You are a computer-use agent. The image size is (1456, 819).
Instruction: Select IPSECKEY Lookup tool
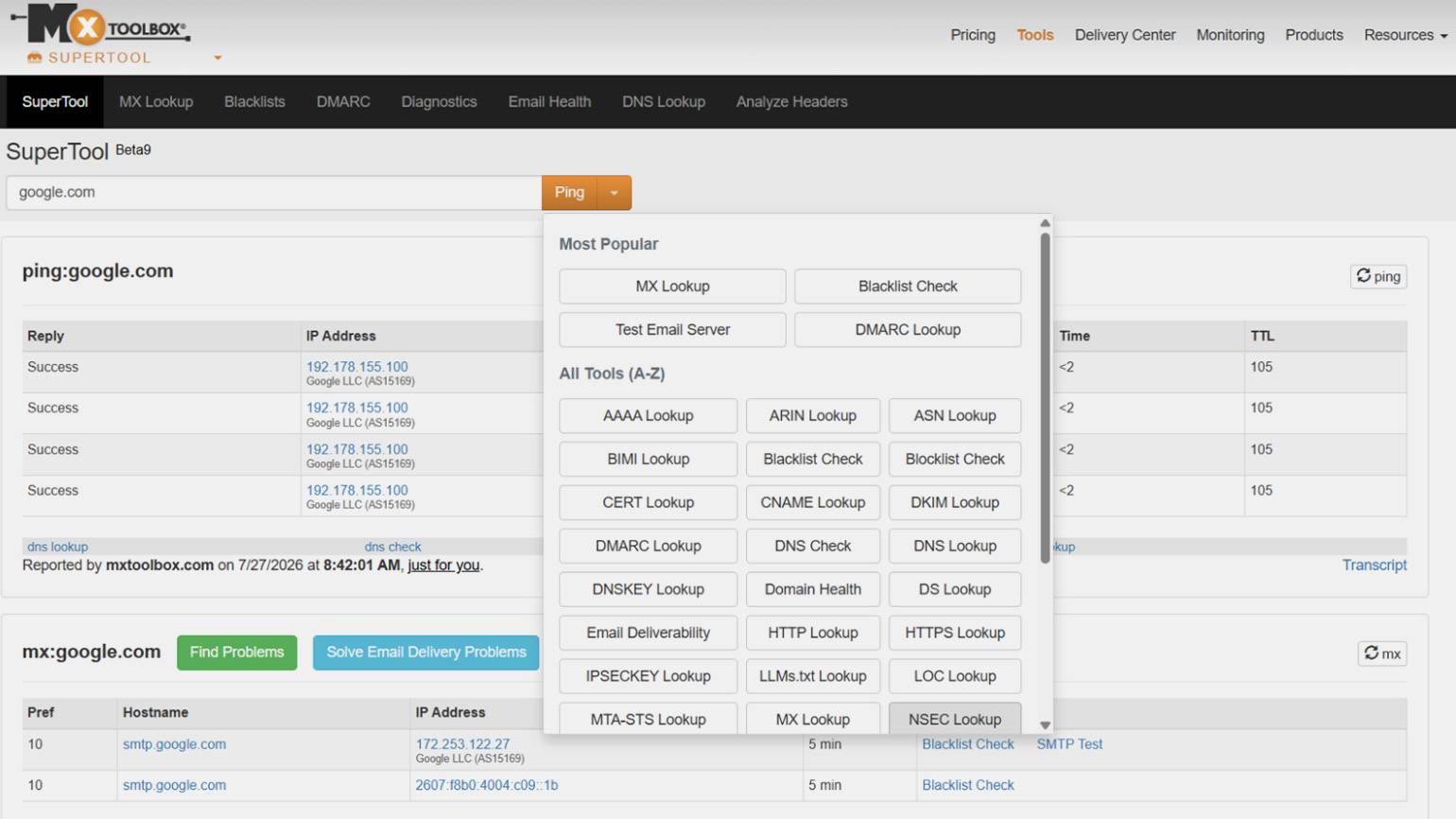648,677
